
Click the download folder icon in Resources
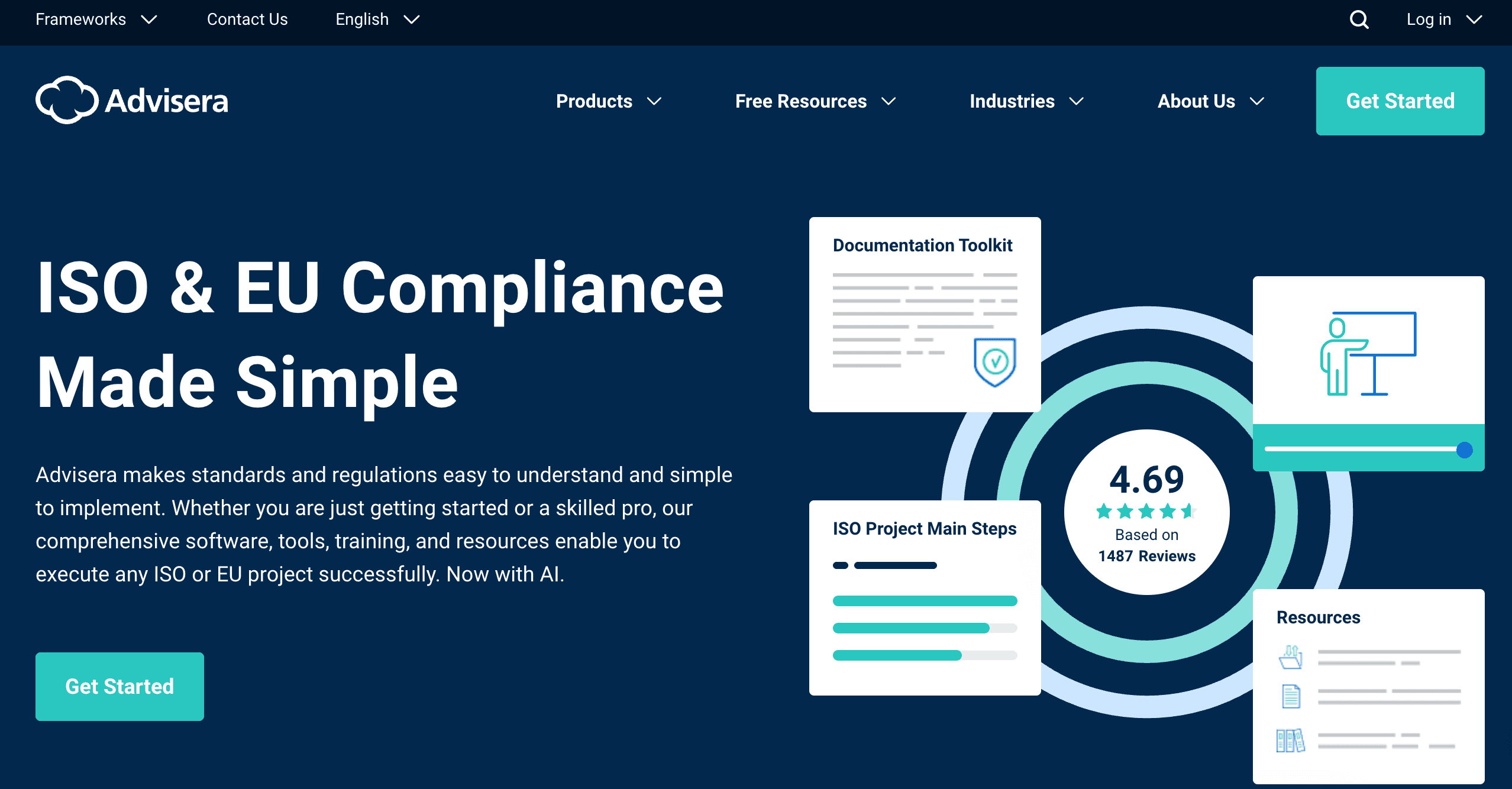coord(1290,657)
